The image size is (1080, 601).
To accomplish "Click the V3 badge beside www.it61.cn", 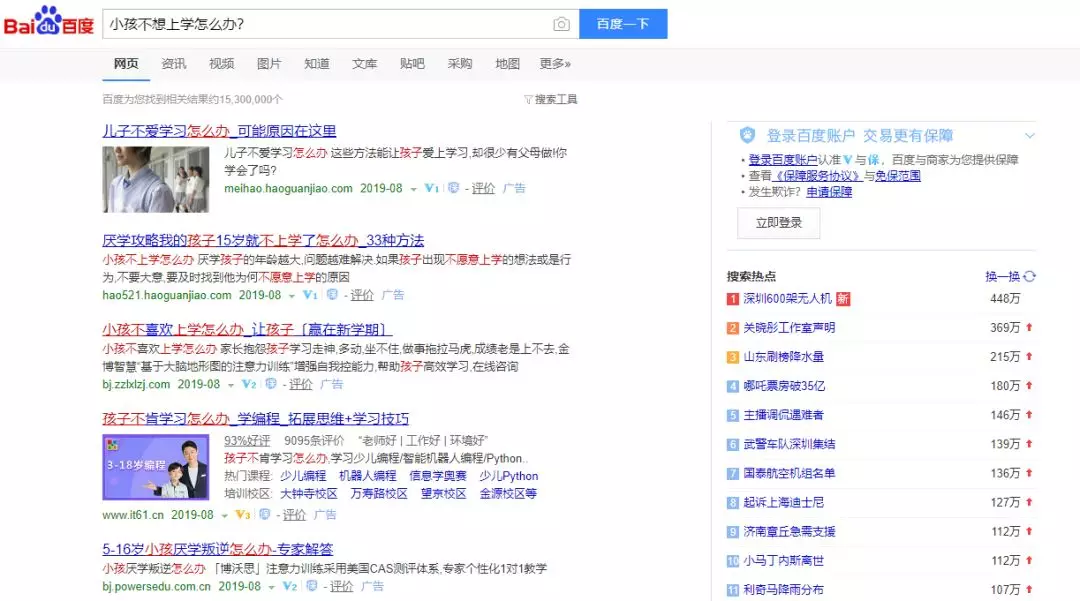I will [242, 514].
